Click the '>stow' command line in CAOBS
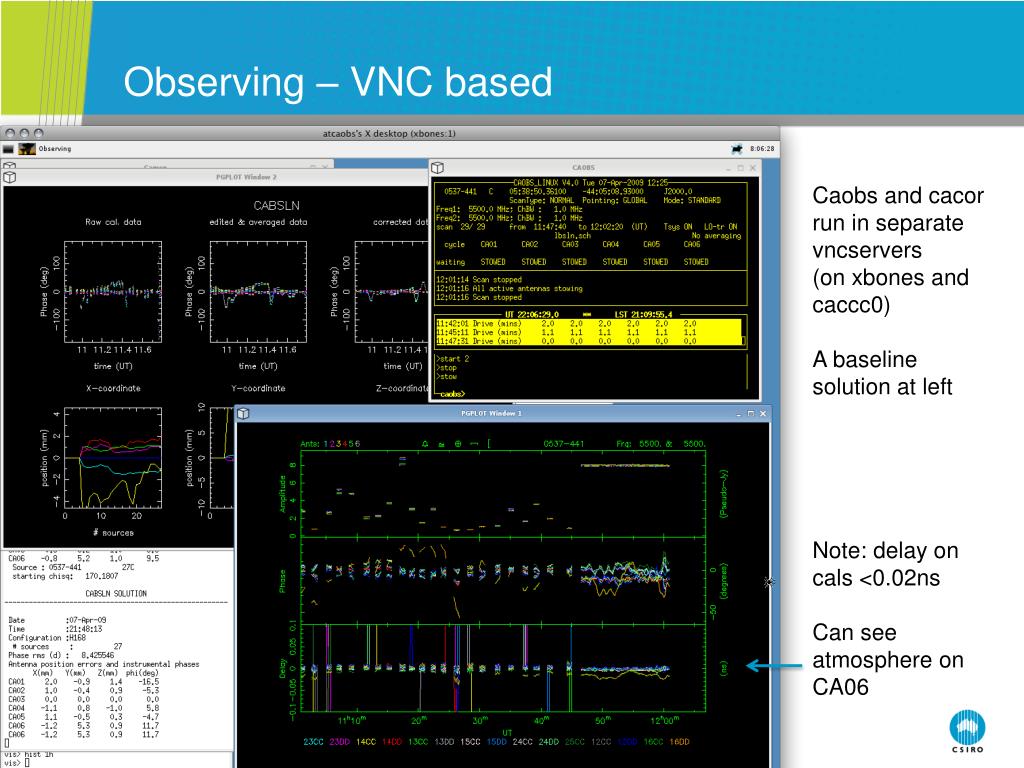 pos(446,377)
